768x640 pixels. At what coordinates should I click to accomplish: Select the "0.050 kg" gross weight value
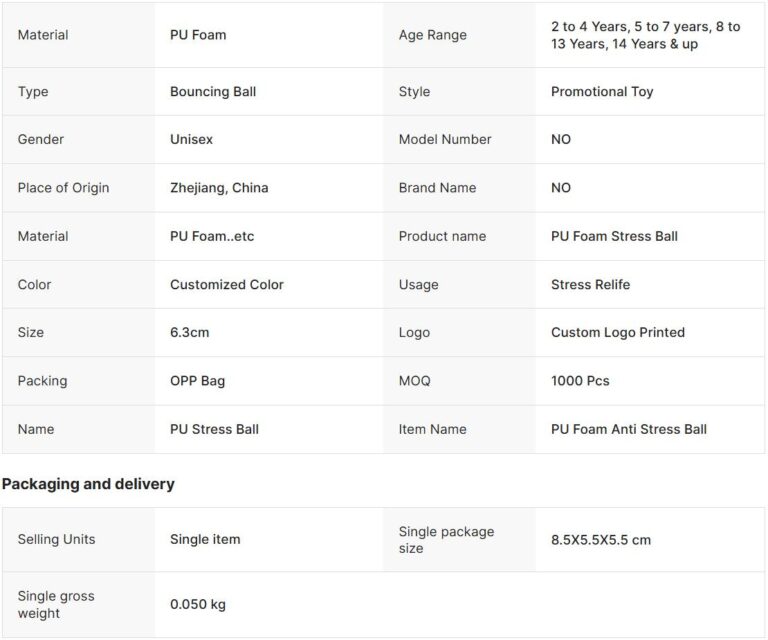198,605
